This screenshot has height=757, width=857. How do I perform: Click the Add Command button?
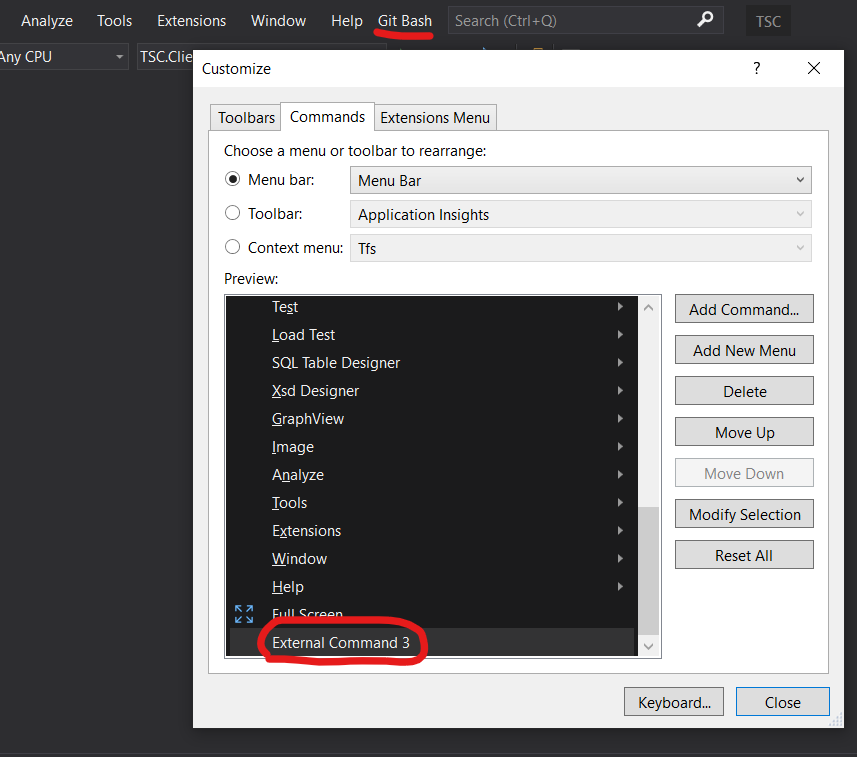(x=744, y=308)
